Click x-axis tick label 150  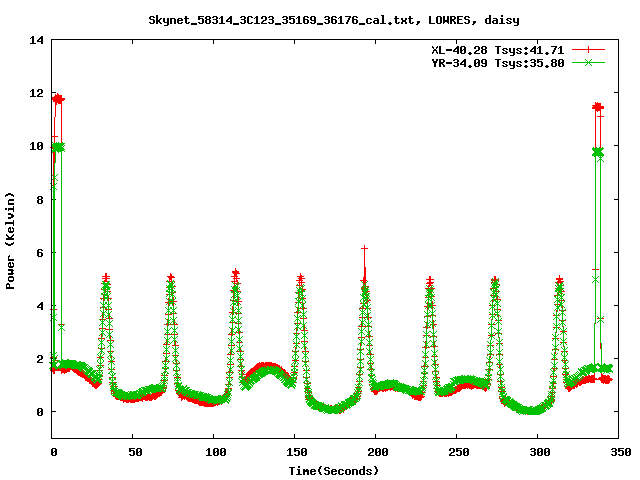296,452
